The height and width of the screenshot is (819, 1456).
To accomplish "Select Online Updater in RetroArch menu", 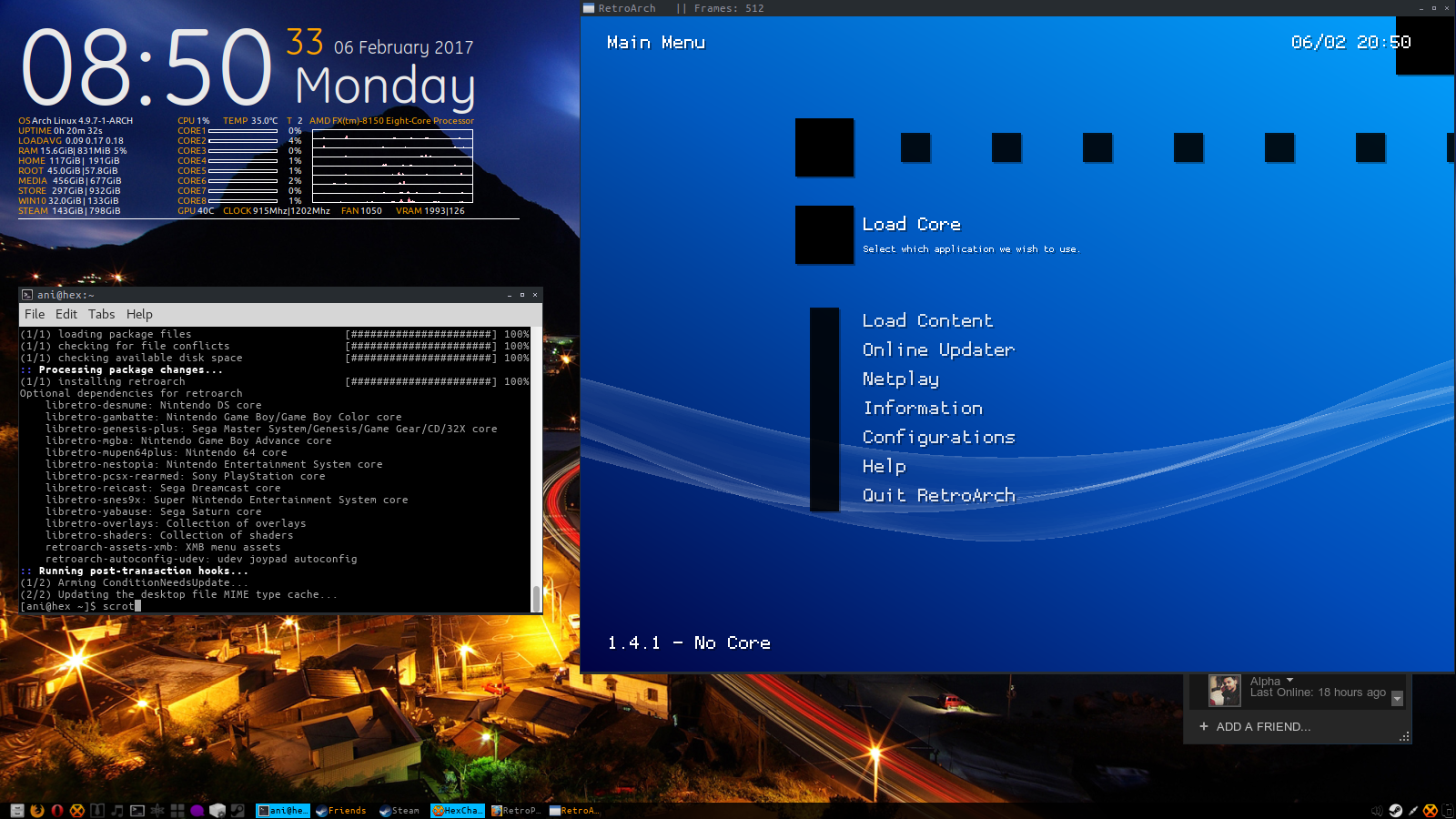I will coord(938,349).
